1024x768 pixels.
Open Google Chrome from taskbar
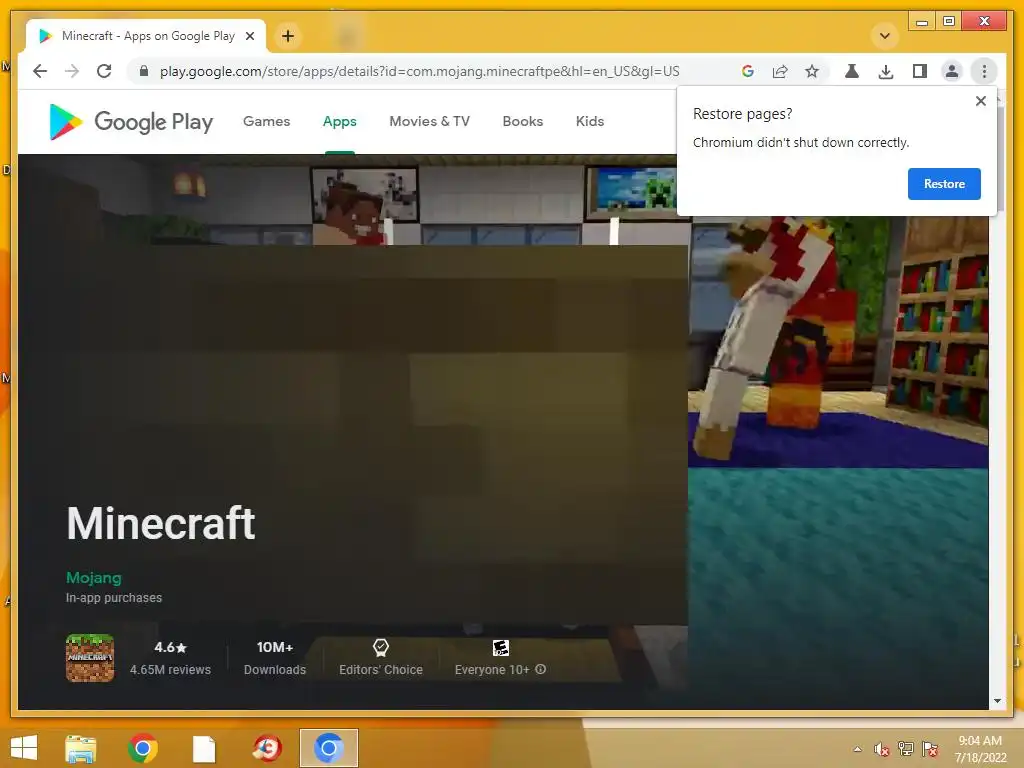142,748
